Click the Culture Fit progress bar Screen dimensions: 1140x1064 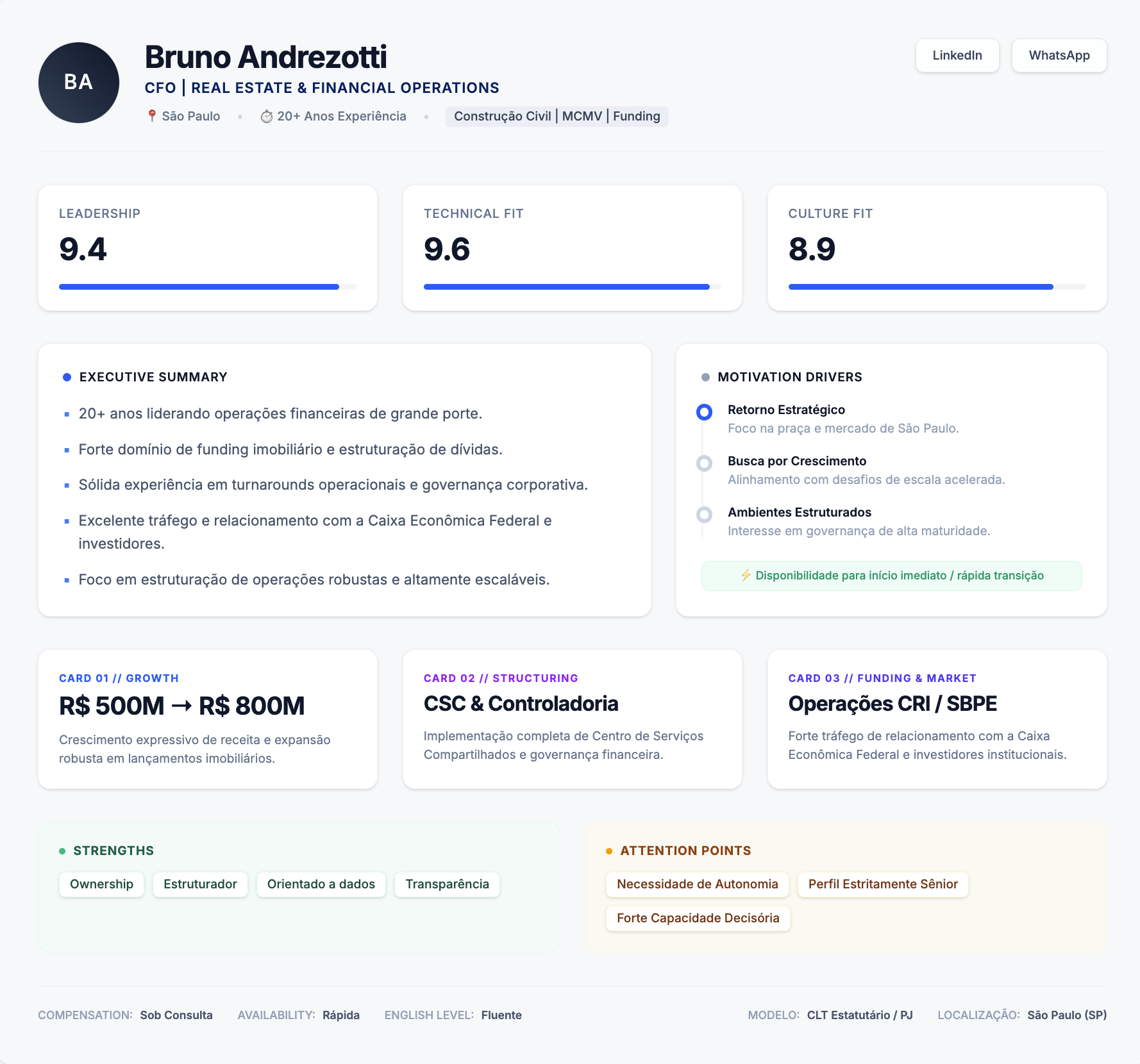tap(937, 287)
